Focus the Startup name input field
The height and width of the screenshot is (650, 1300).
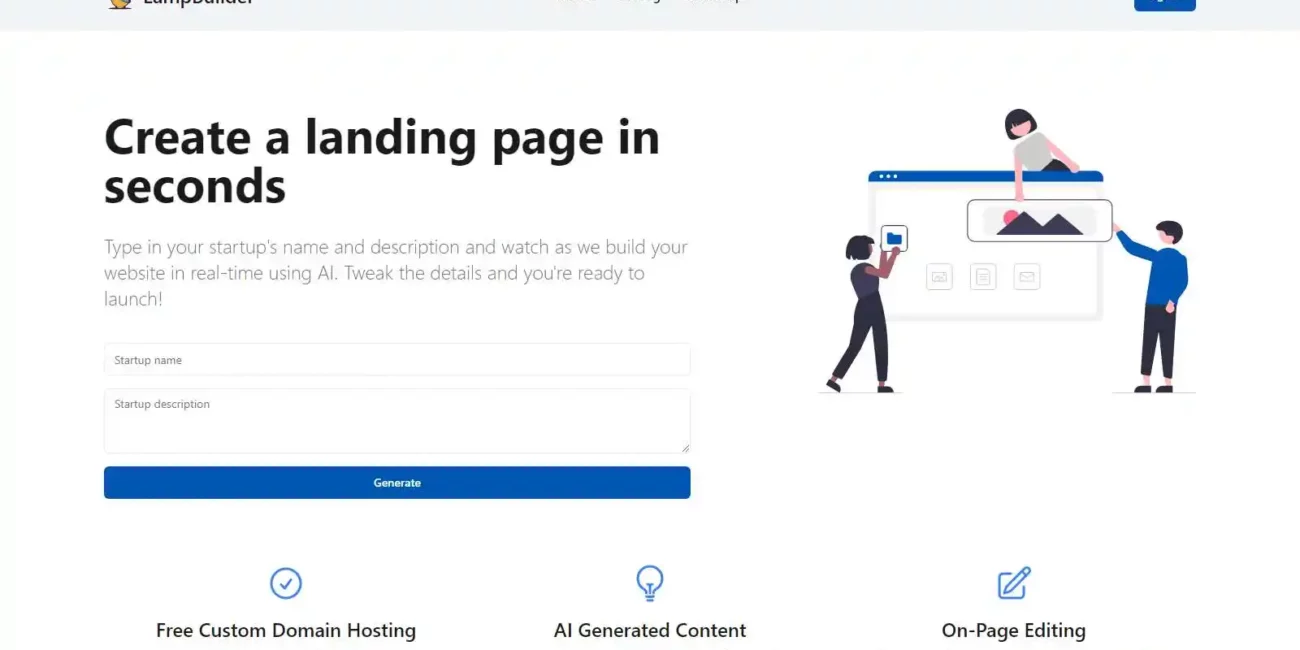pos(397,360)
